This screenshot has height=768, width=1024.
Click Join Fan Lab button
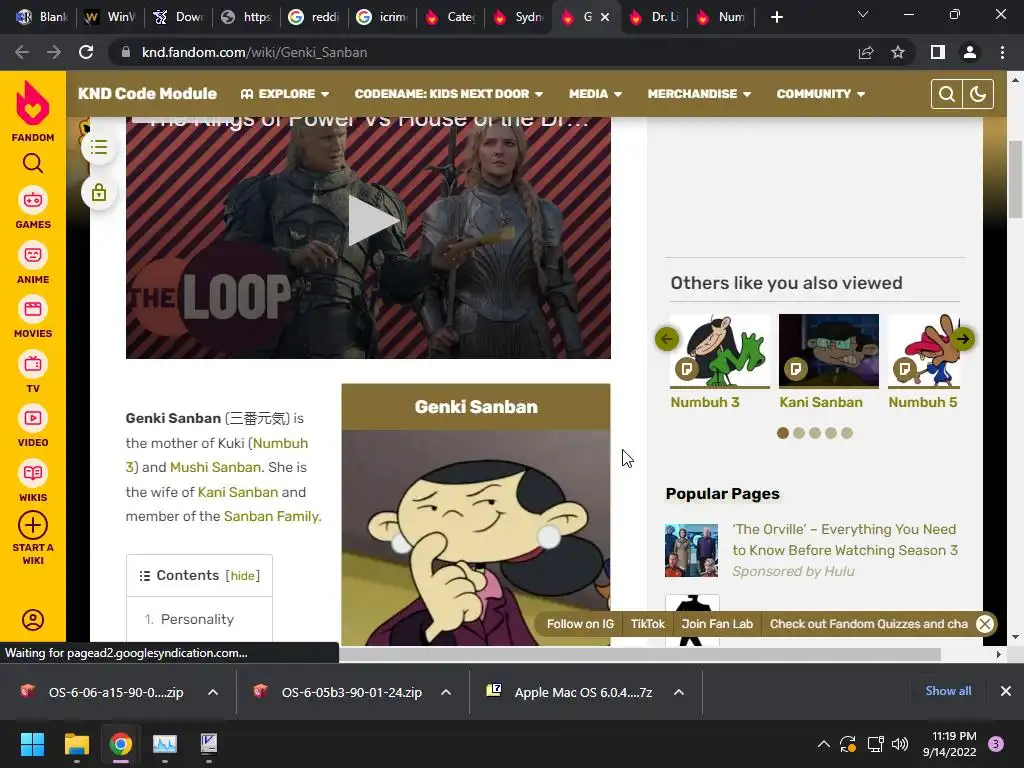[717, 624]
